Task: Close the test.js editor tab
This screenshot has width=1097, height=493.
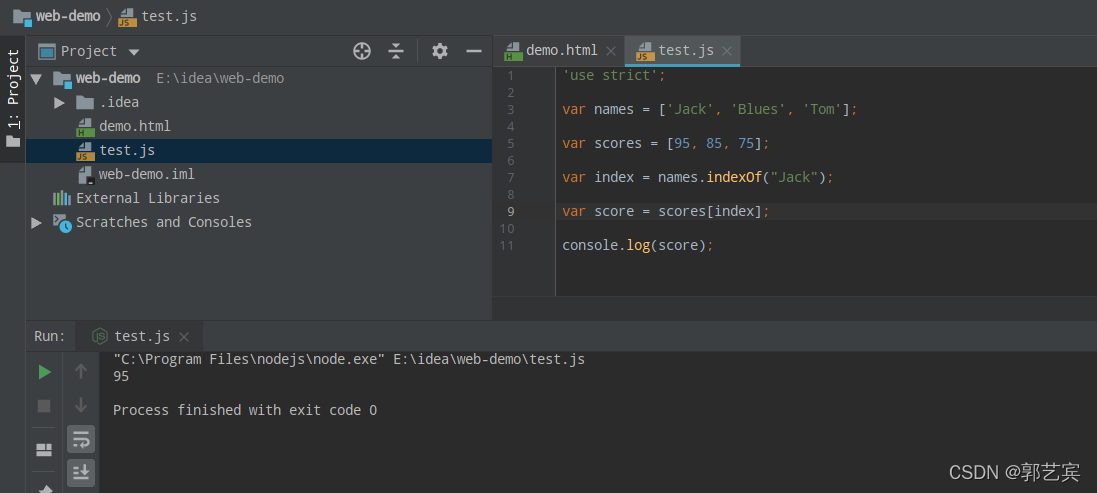Action: pyautogui.click(x=727, y=51)
